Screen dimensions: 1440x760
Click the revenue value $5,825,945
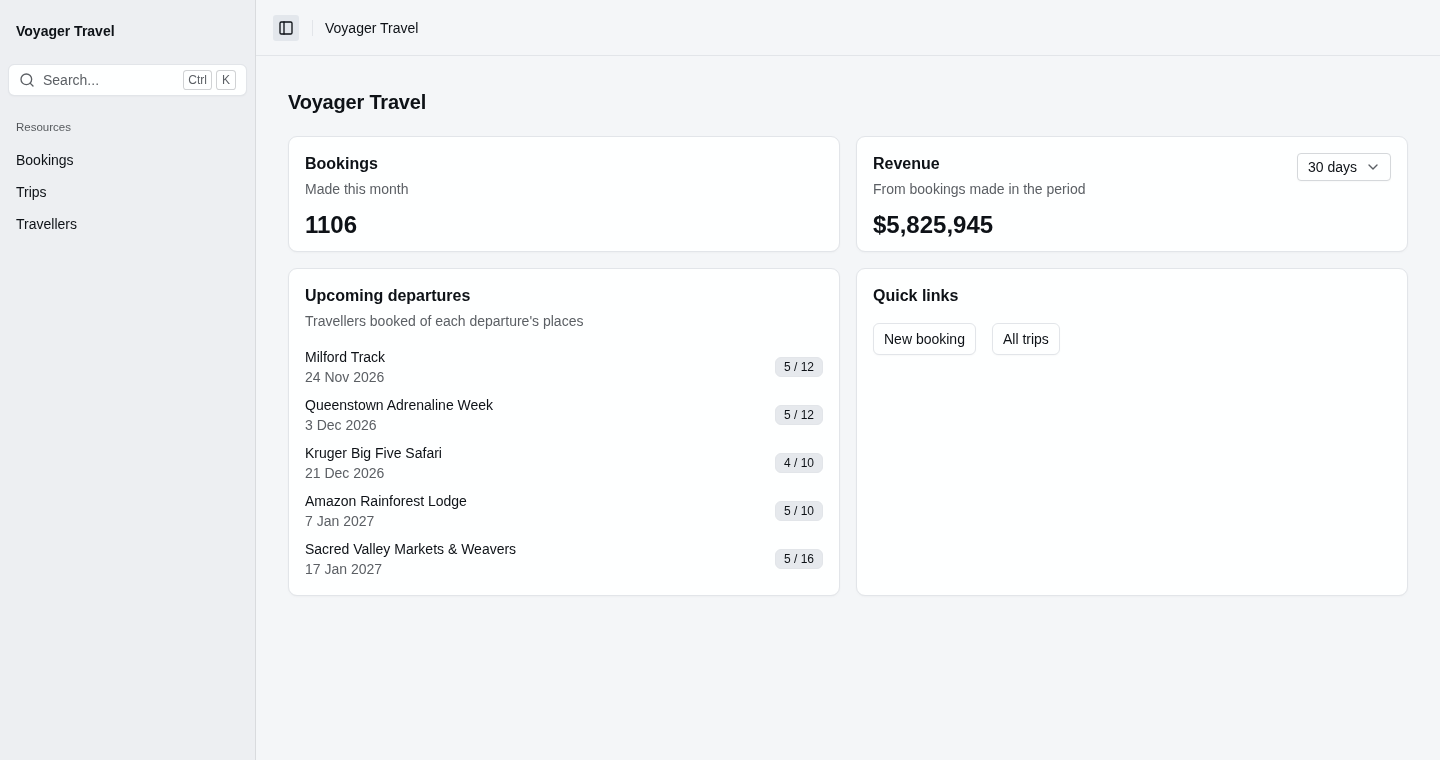point(933,225)
